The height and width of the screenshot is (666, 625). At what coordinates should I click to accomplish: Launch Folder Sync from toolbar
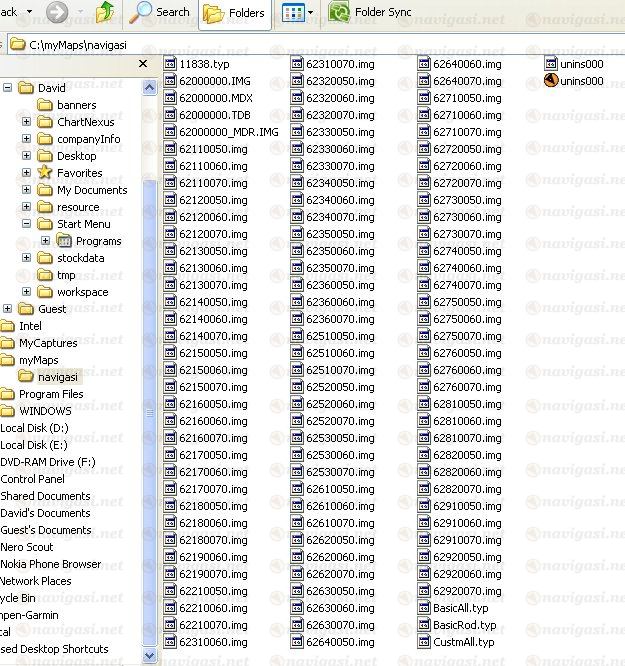click(370, 12)
